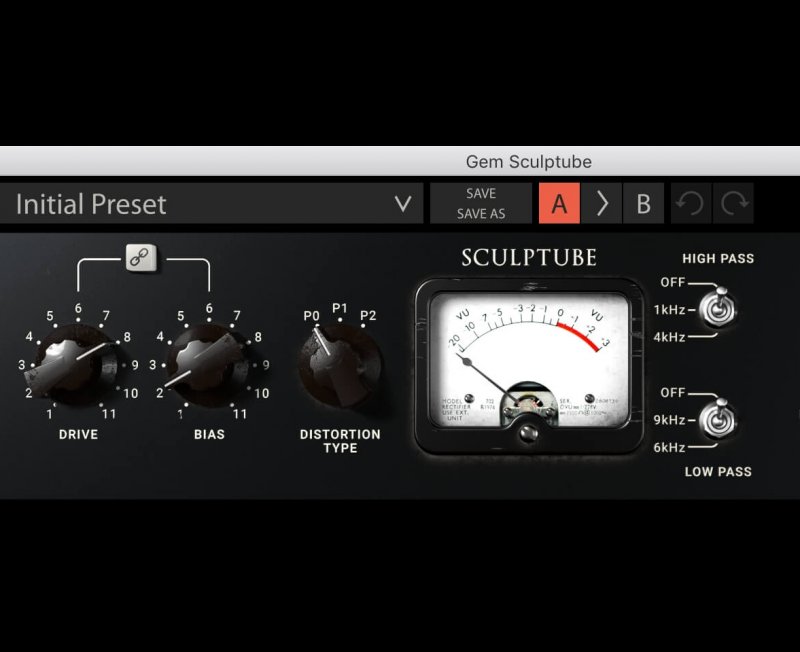Click the SAVE button
Viewport: 800px width, 652px height.
click(481, 193)
